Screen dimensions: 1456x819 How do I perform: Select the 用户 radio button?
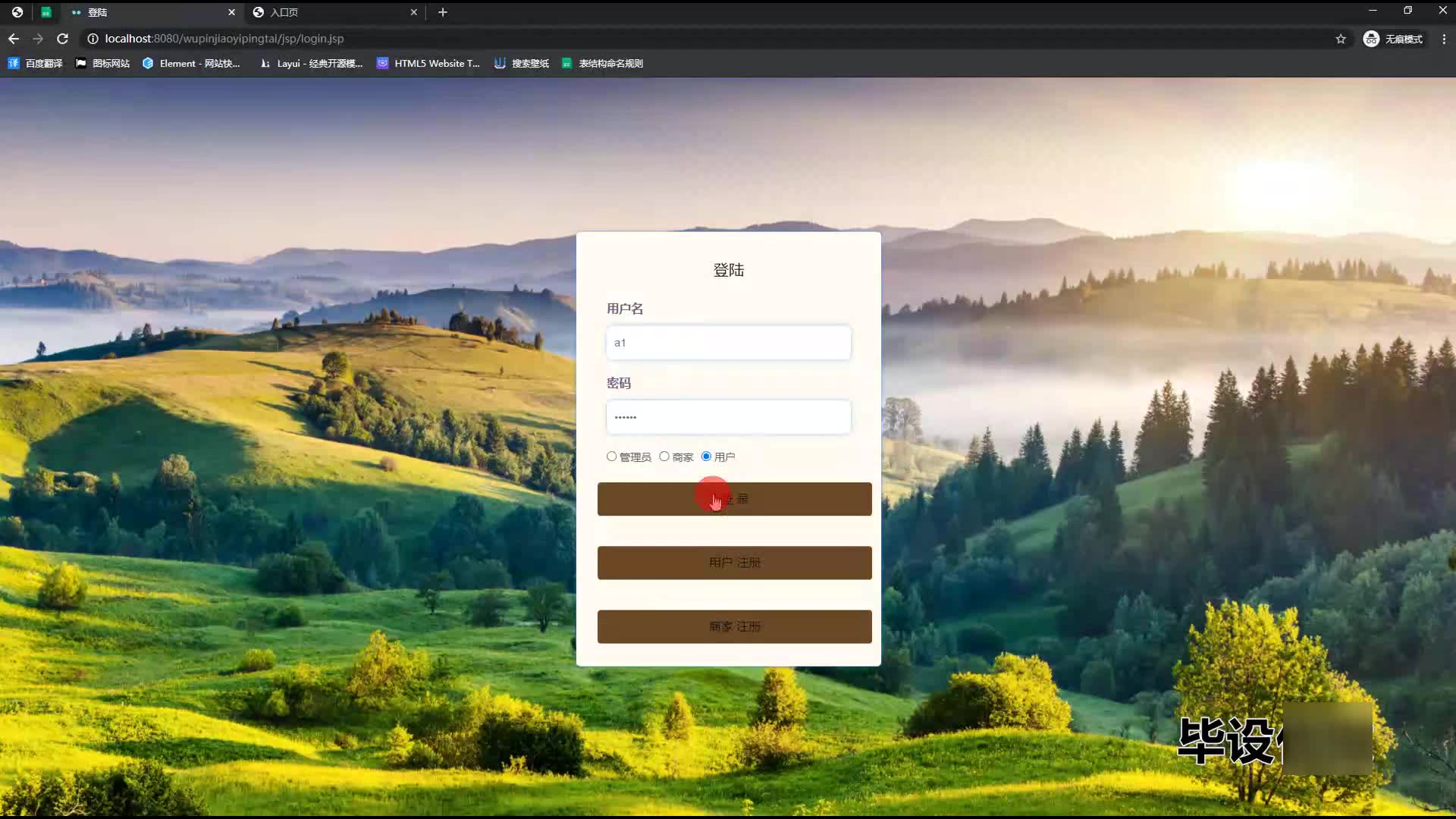coord(706,457)
